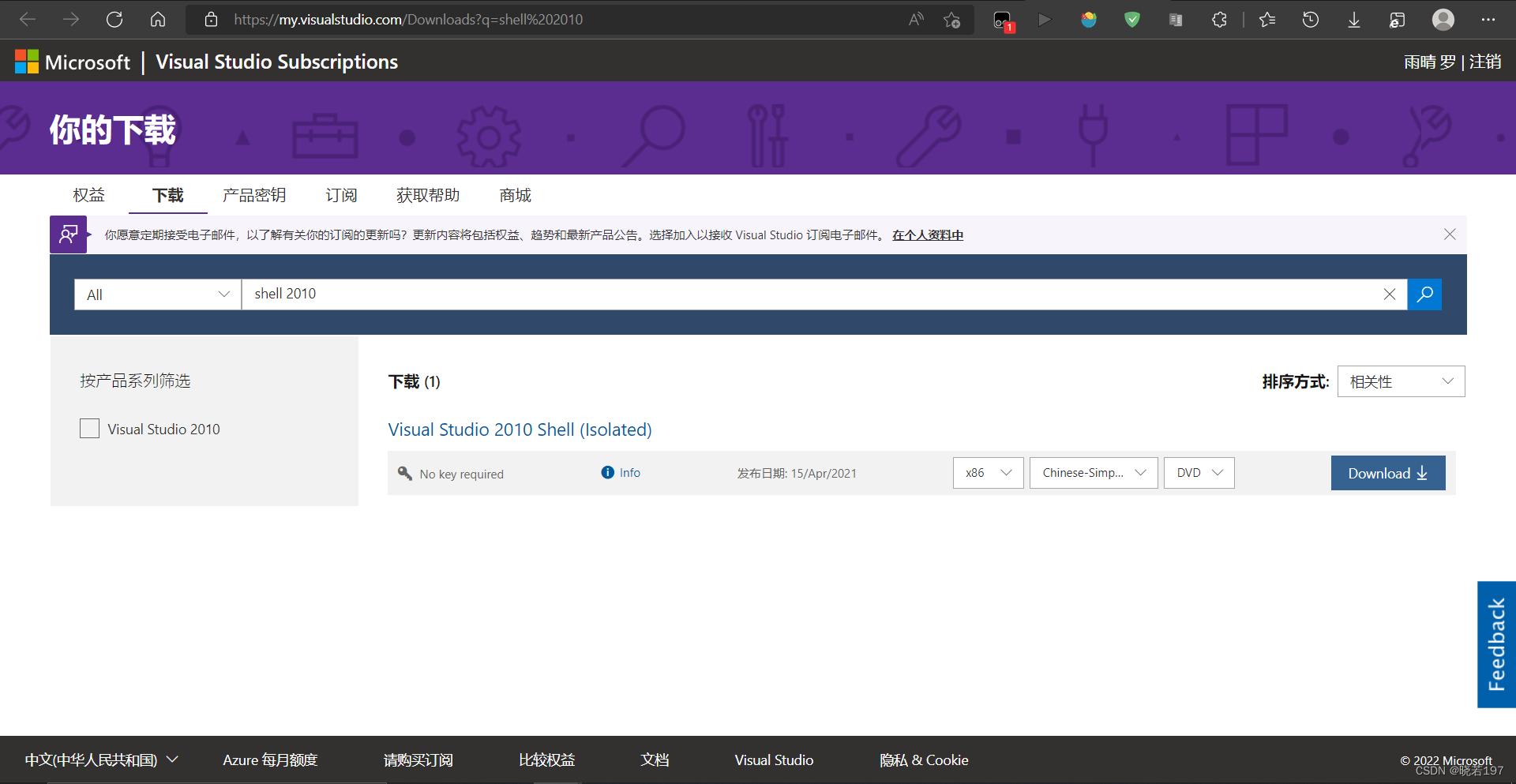Viewport: 1516px width, 784px height.
Task: Switch to the 产品密钥 tab
Action: (x=254, y=195)
